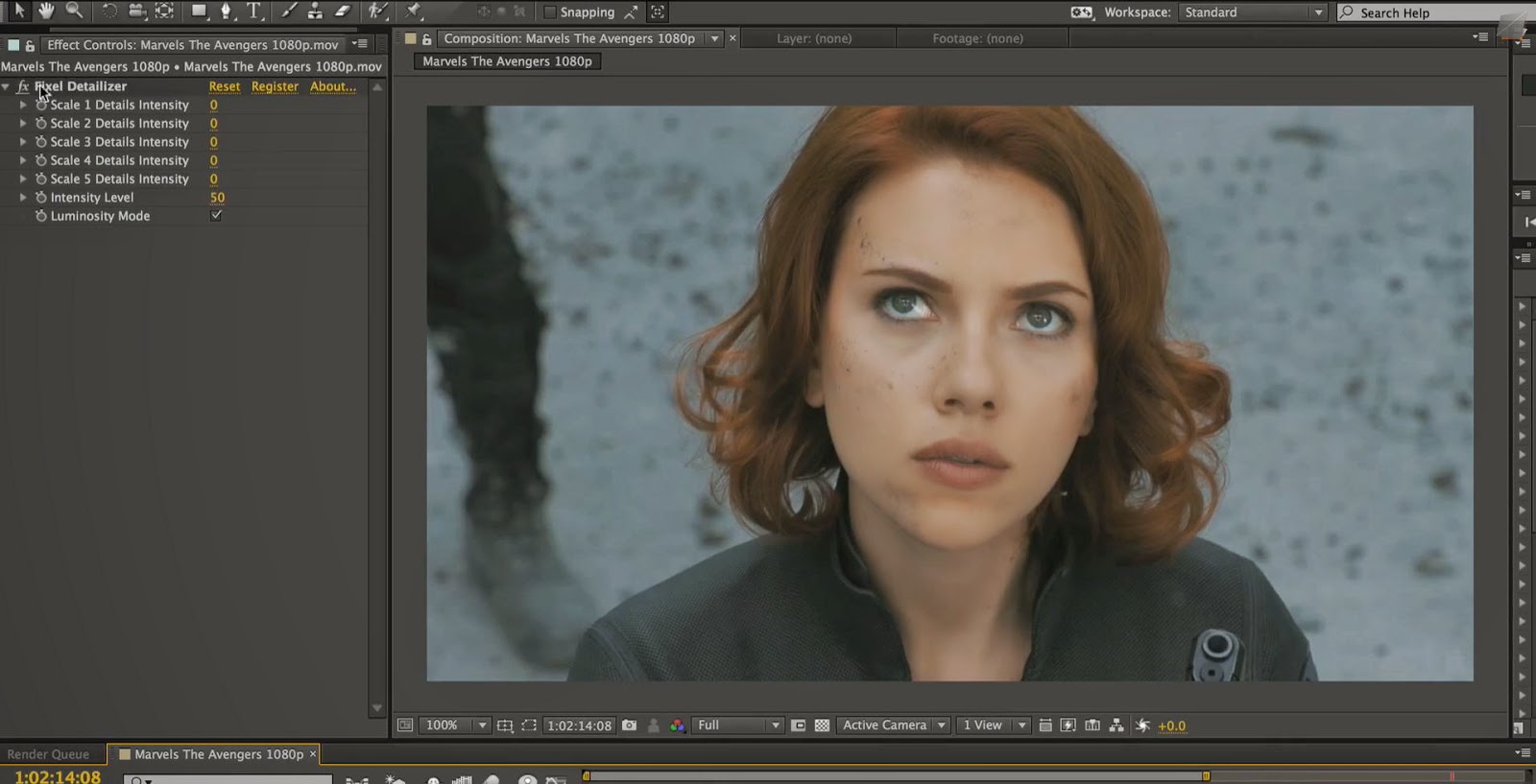
Task: Click Reset for Pixel Detailizer effect
Action: point(225,86)
